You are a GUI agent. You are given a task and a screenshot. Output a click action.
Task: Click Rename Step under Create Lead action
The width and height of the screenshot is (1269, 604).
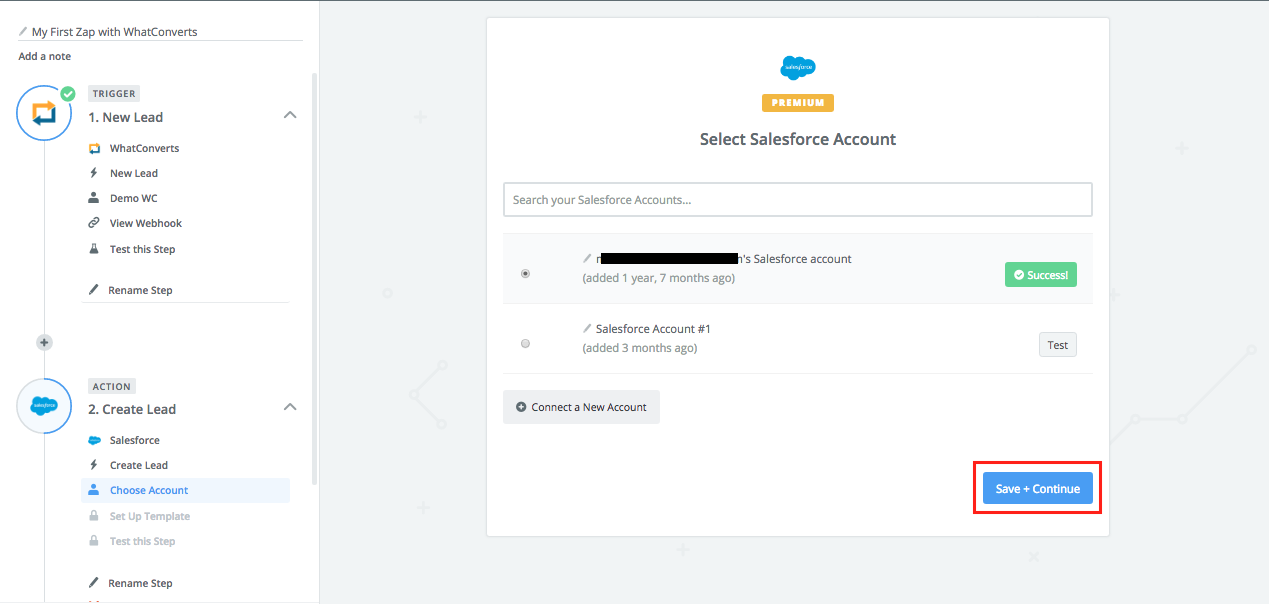click(140, 583)
